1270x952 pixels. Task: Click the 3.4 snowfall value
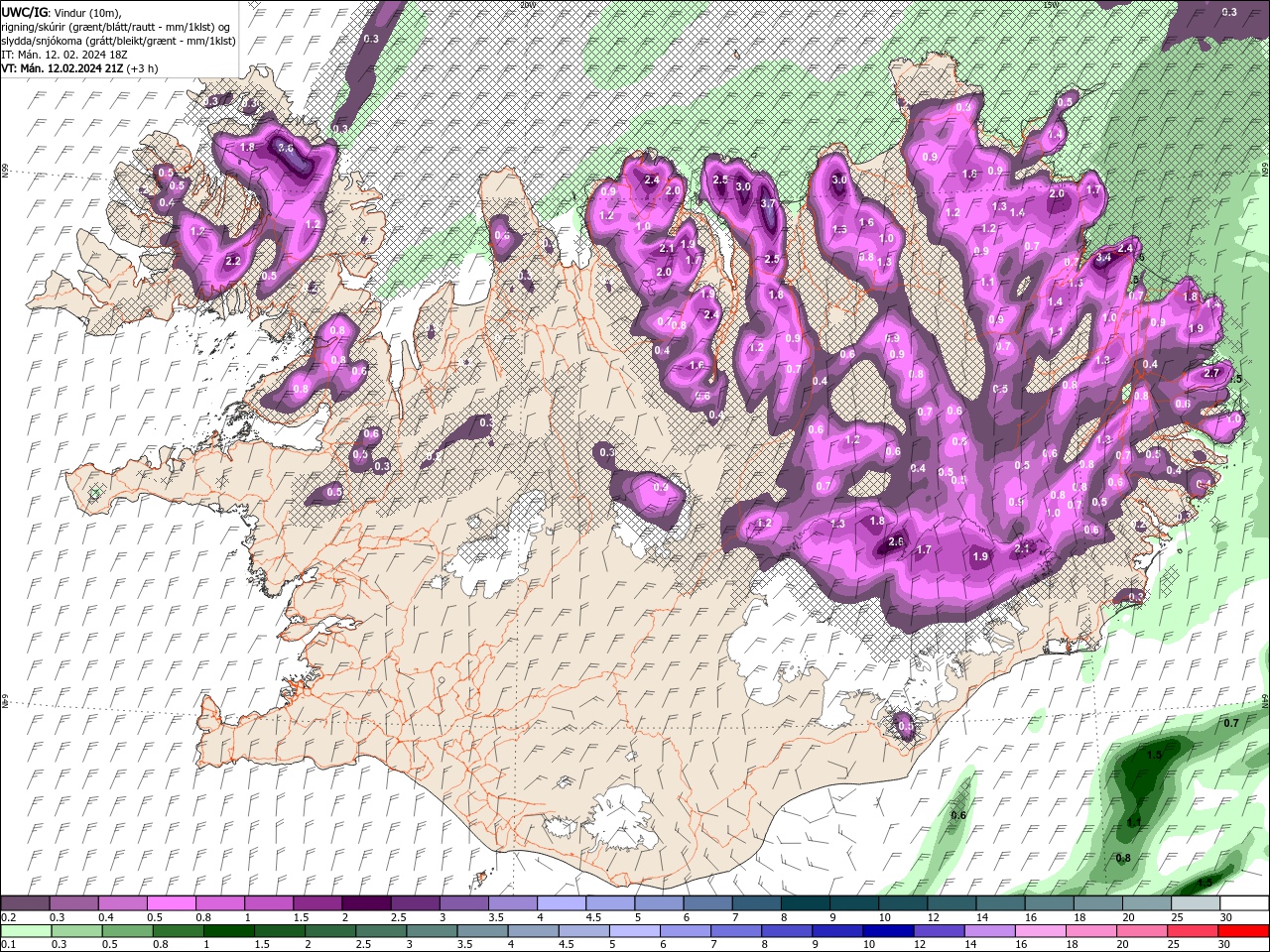[1103, 257]
